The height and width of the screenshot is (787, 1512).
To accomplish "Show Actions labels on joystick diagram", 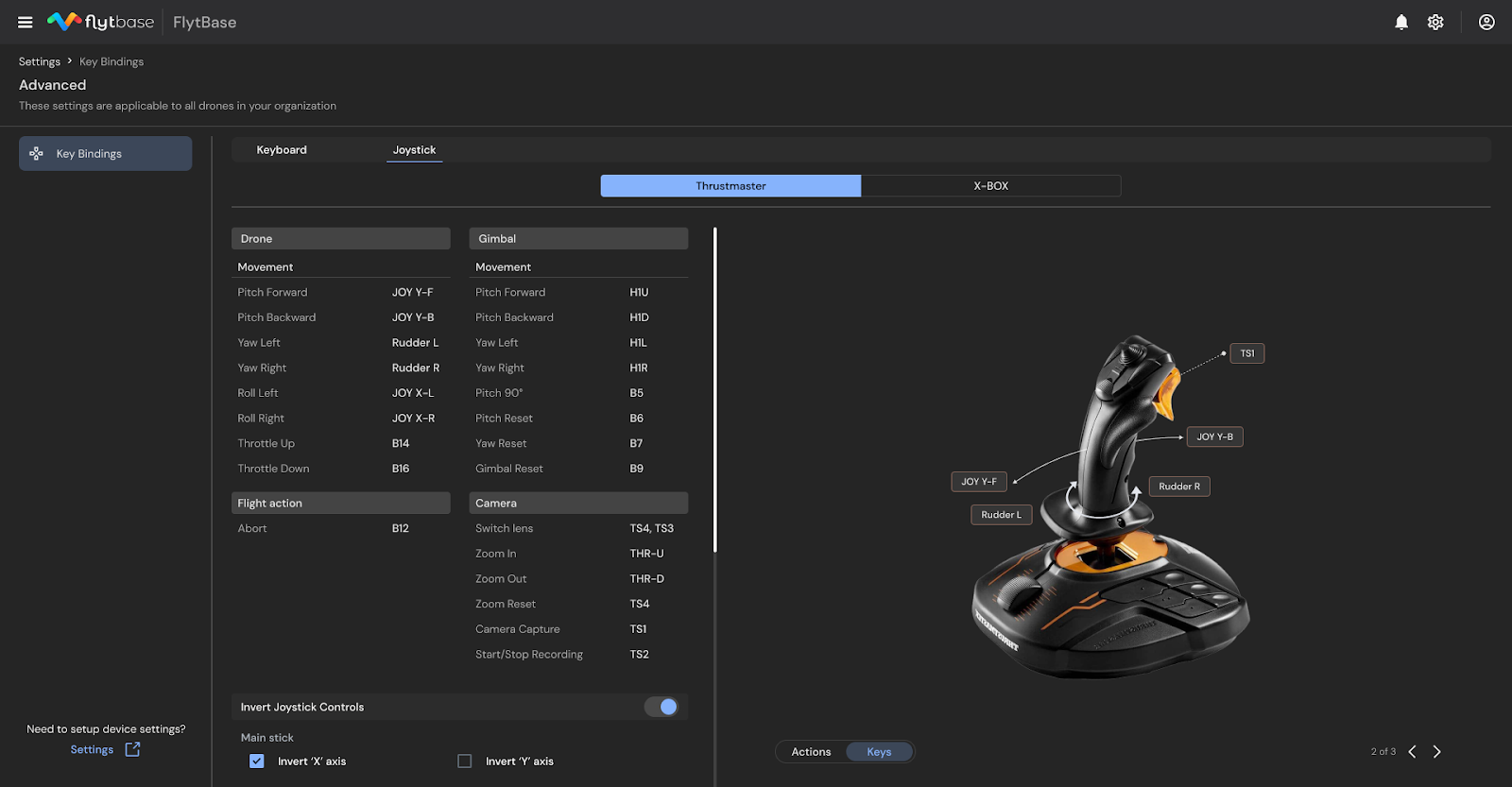I will click(811, 752).
